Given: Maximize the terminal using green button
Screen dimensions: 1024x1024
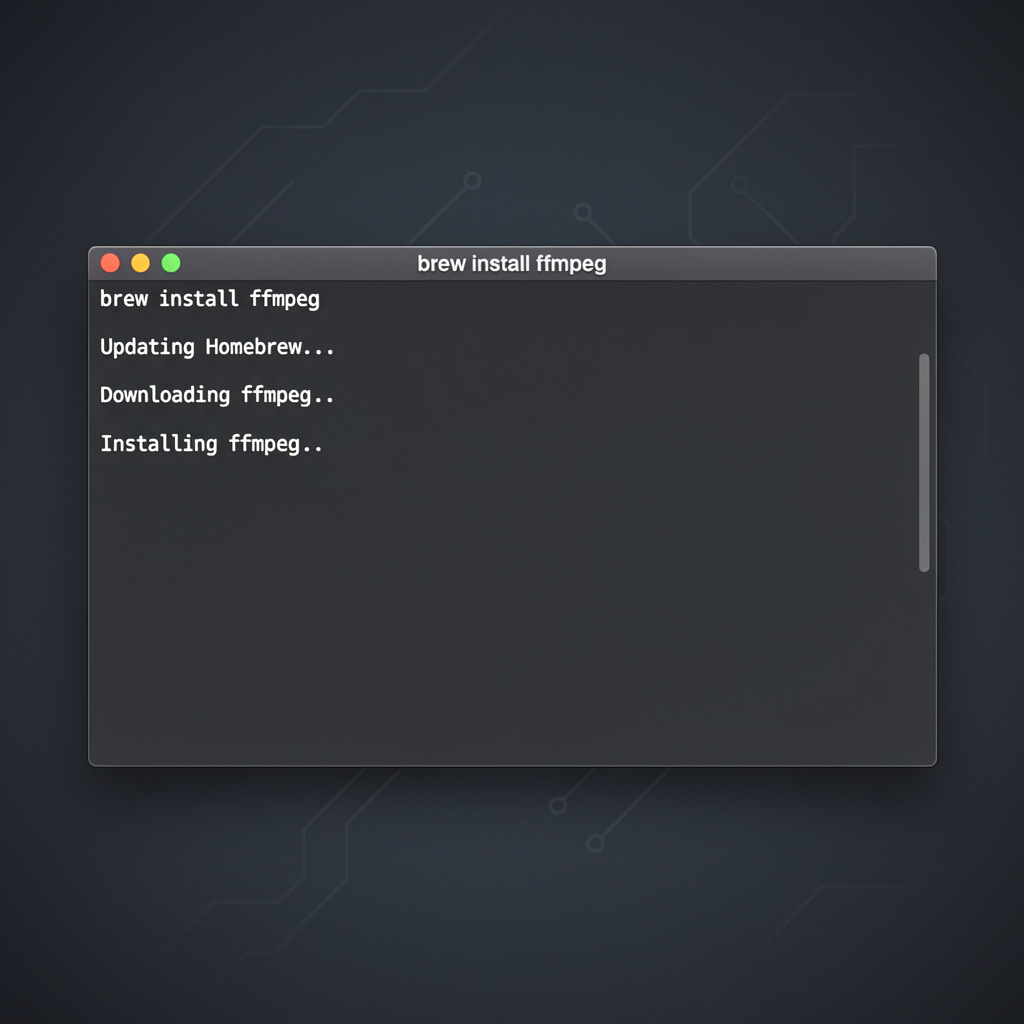Looking at the screenshot, I should 171,263.
